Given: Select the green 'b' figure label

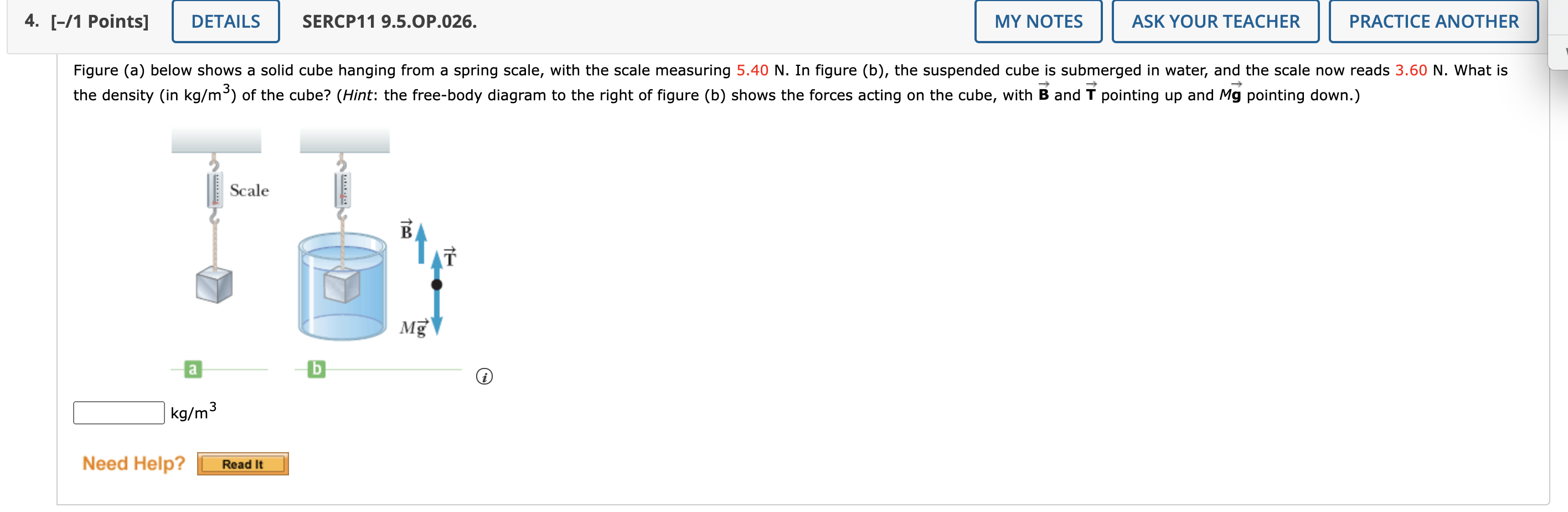Looking at the screenshot, I should [317, 370].
